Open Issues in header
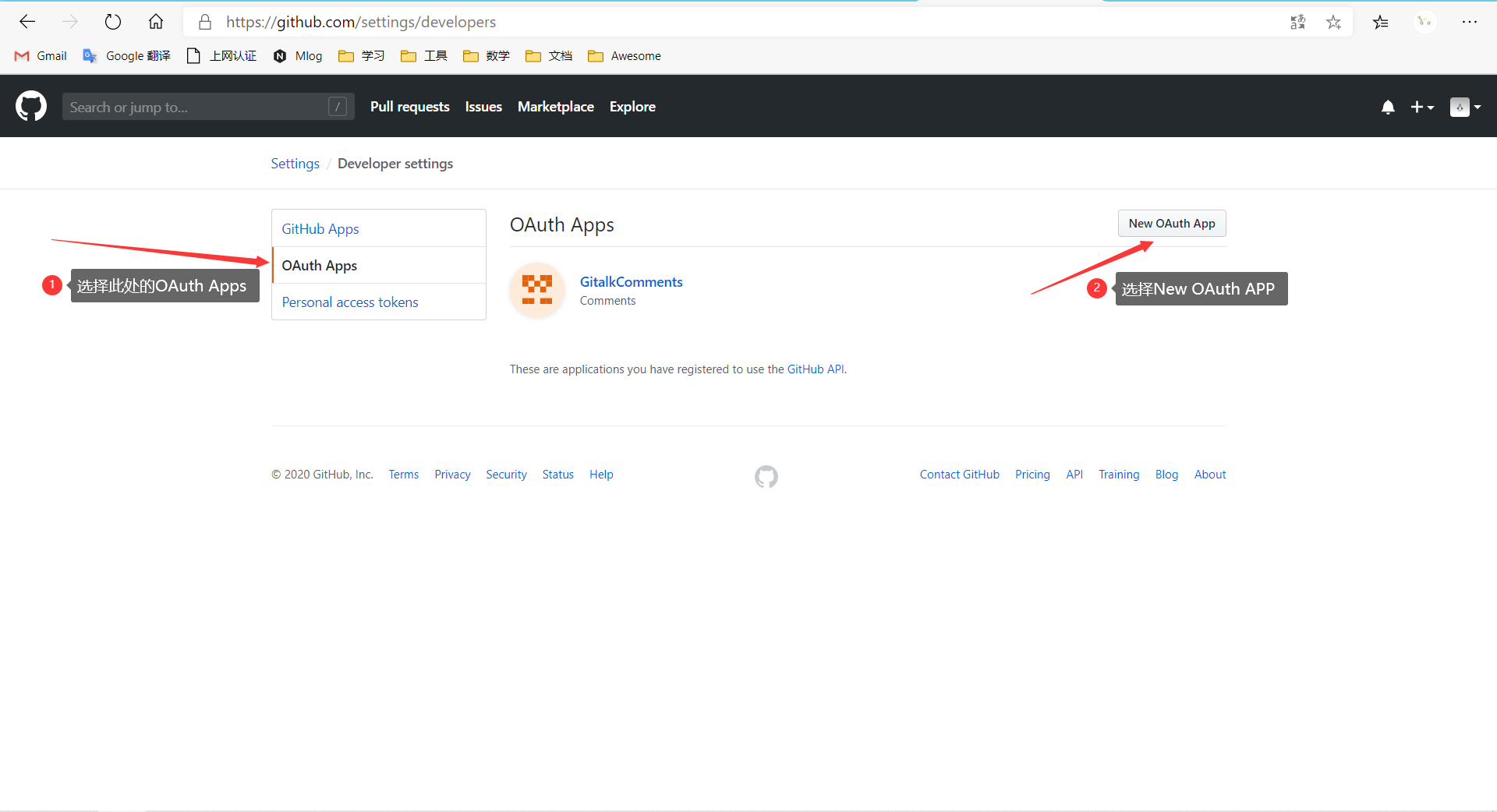 (x=483, y=107)
